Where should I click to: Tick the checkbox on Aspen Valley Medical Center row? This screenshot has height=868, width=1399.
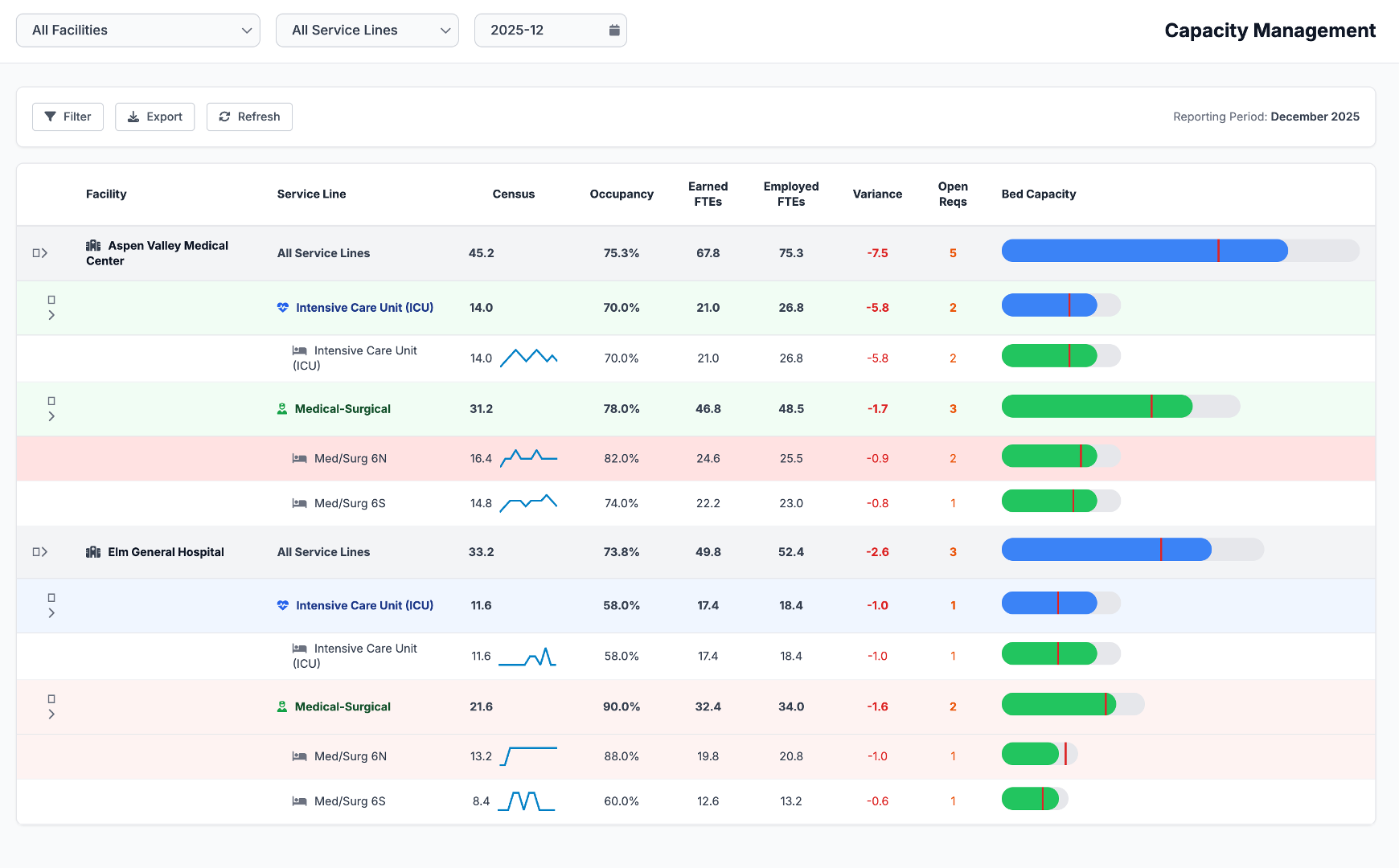point(36,253)
